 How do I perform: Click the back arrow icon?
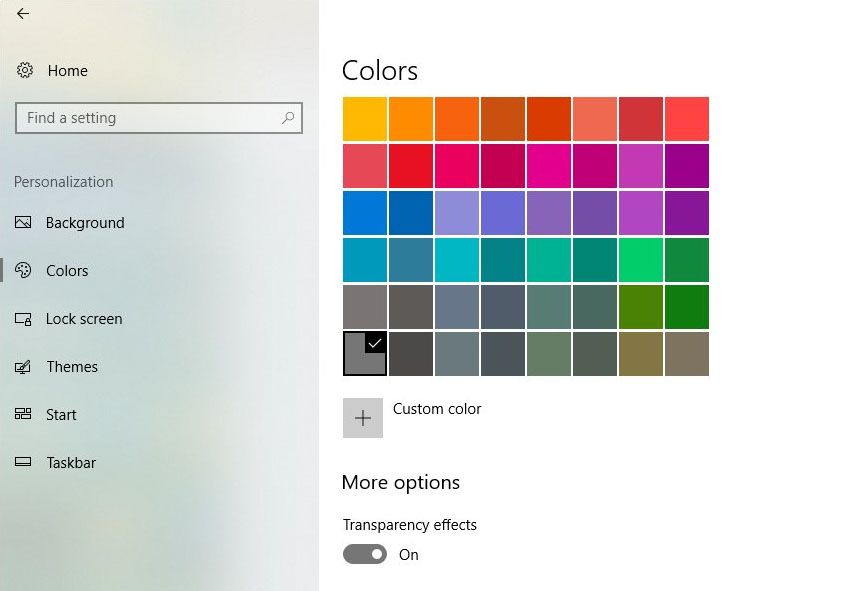pos(23,13)
